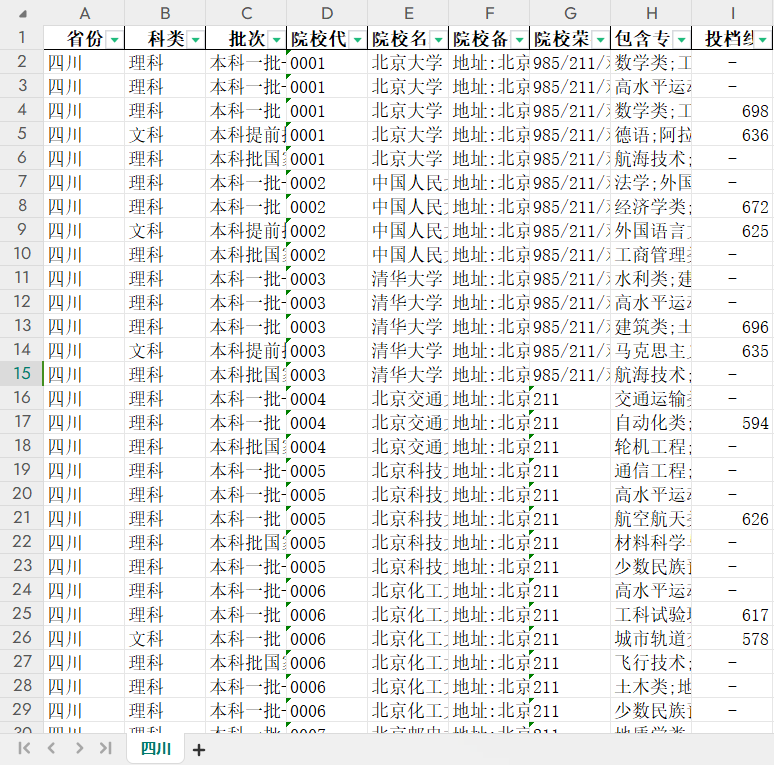This screenshot has height=765, width=774.
Task: Select column C header
Action: (x=246, y=13)
